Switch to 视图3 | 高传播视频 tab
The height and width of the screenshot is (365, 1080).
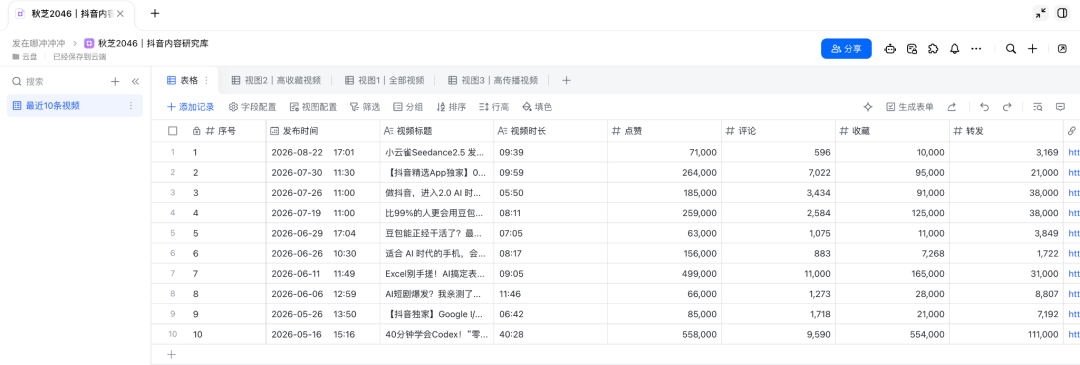492,81
